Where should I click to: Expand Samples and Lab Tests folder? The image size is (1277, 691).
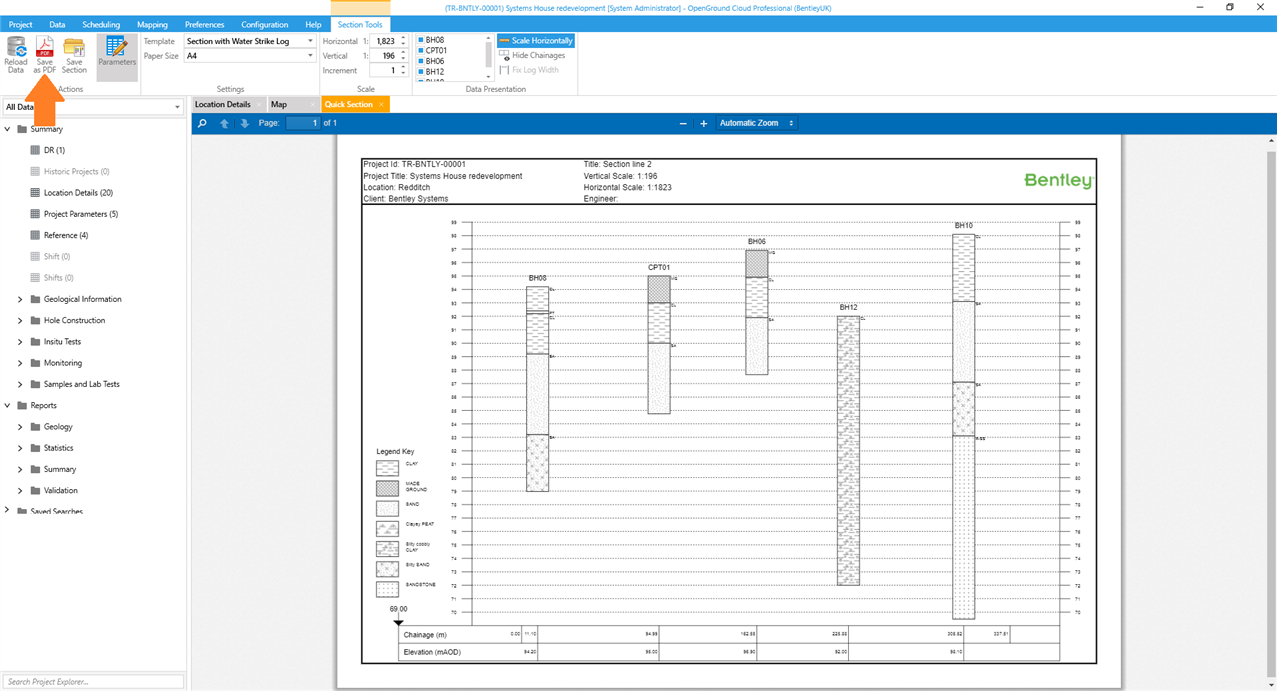point(20,384)
